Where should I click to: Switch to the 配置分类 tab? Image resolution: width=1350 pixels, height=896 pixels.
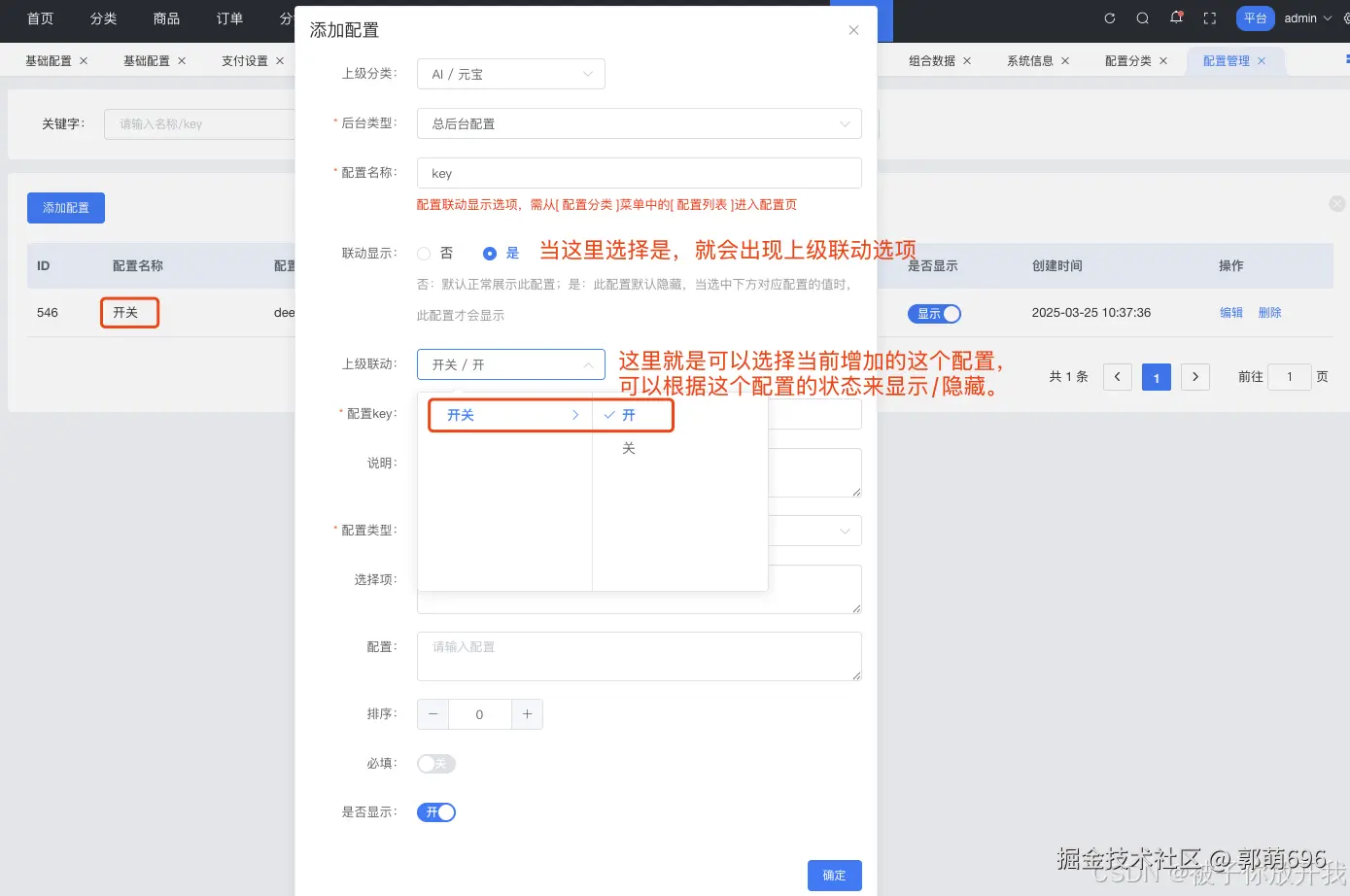[1128, 60]
